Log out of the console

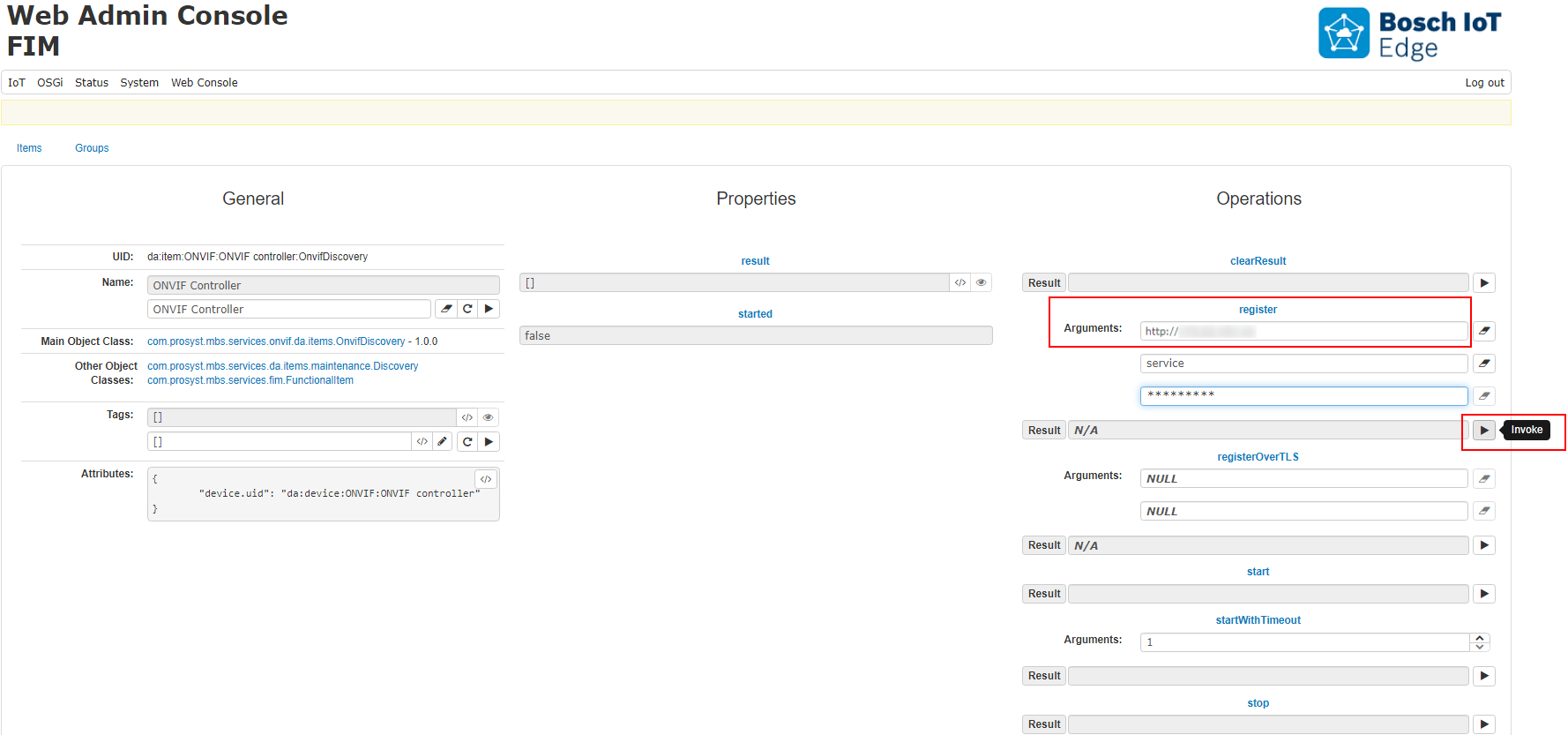coord(1484,82)
